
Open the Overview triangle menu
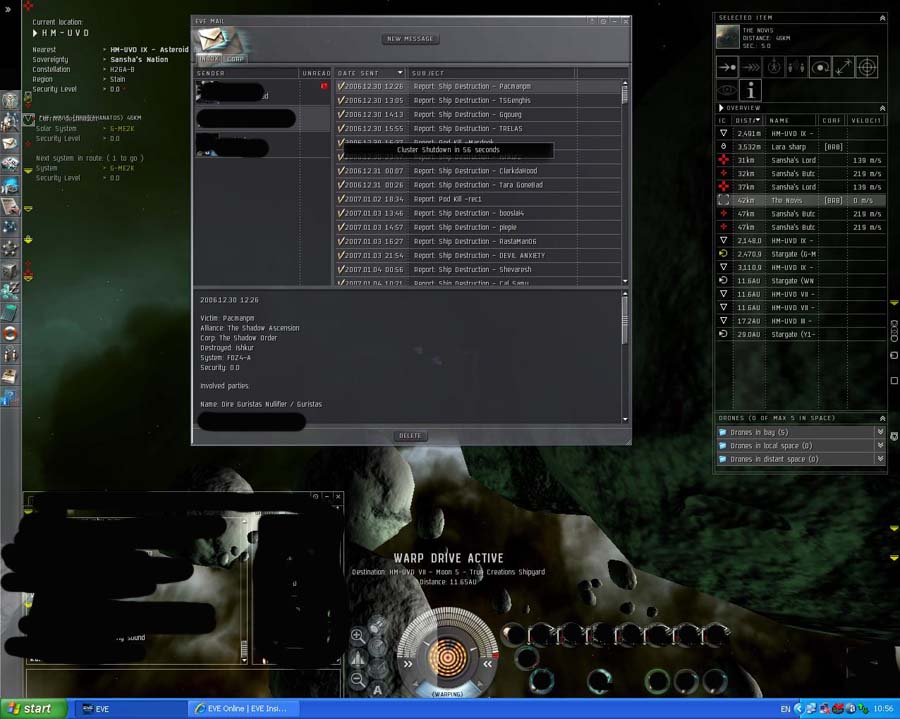click(x=721, y=108)
